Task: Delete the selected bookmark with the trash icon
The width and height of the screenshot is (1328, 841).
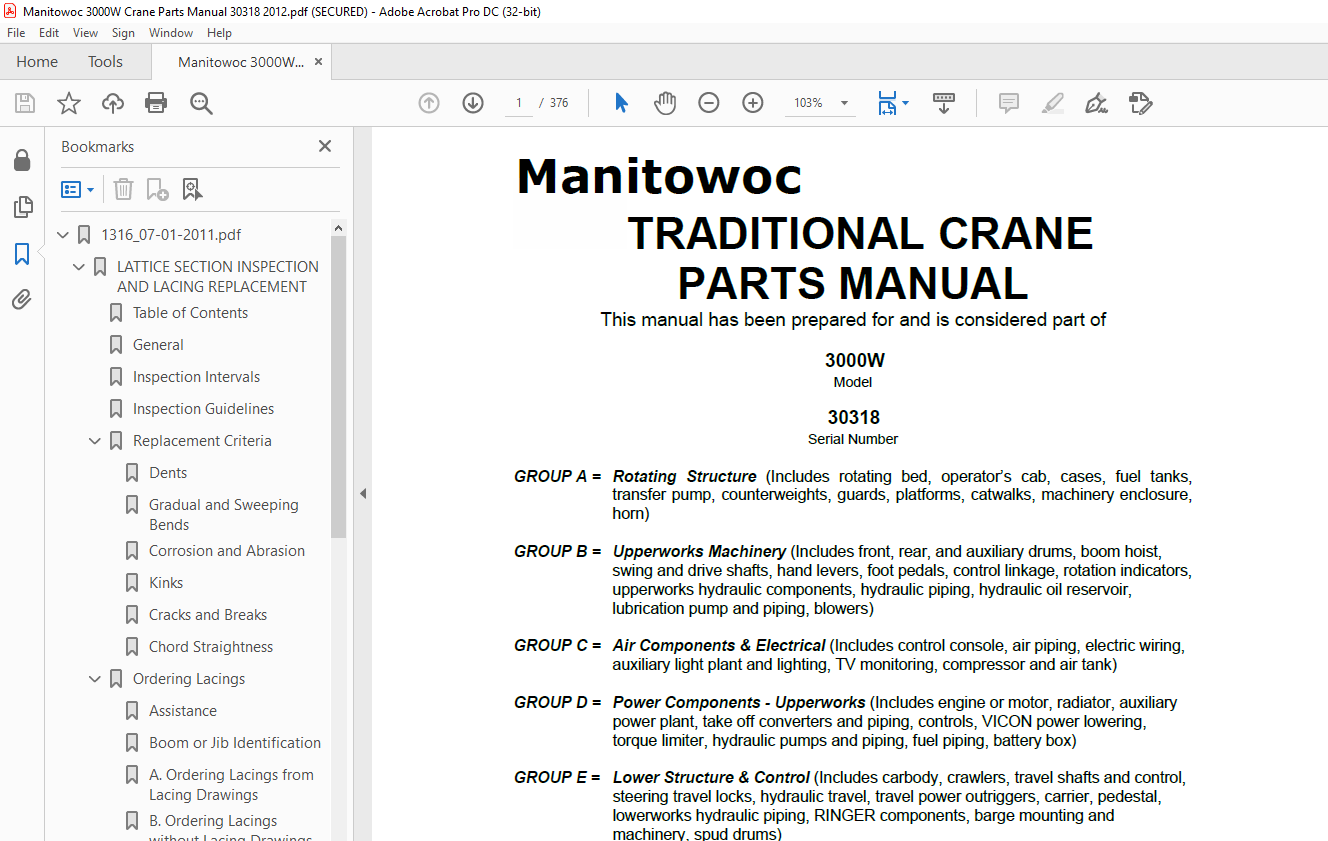Action: (123, 189)
